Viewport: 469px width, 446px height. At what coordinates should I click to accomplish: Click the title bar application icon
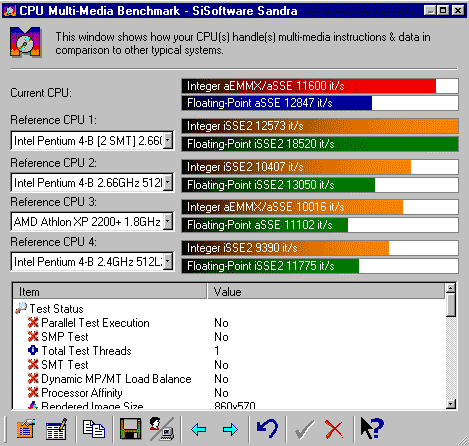[10, 11]
